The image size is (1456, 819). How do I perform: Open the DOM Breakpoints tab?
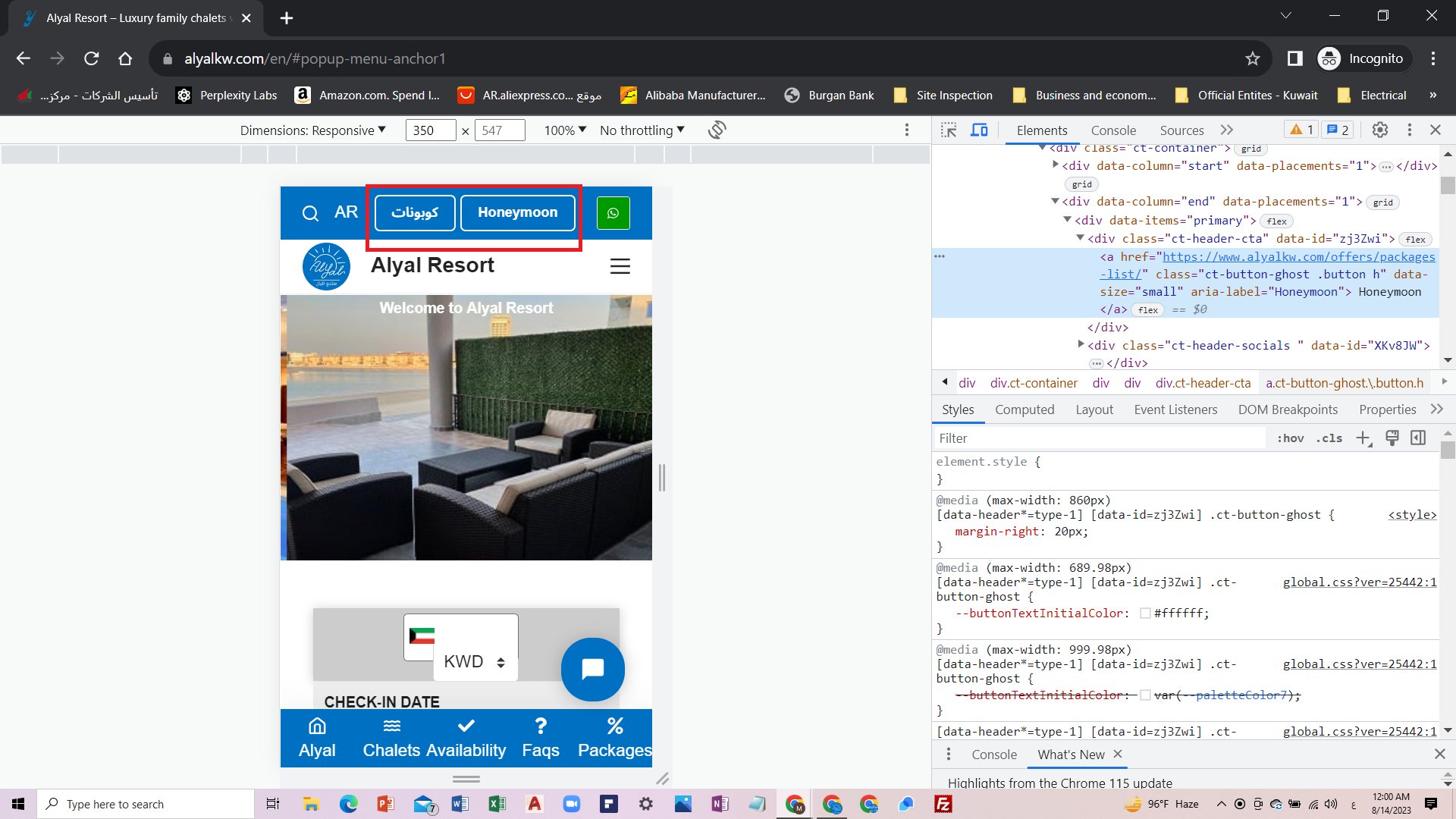tap(1288, 409)
